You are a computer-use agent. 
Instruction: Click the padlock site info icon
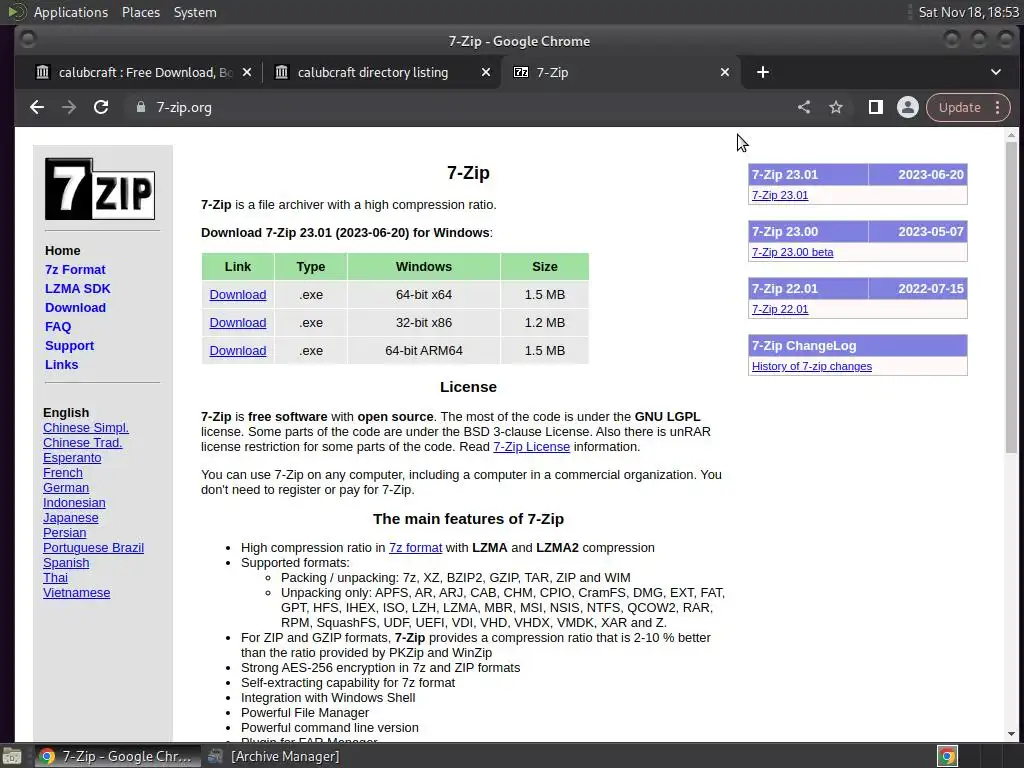point(140,107)
